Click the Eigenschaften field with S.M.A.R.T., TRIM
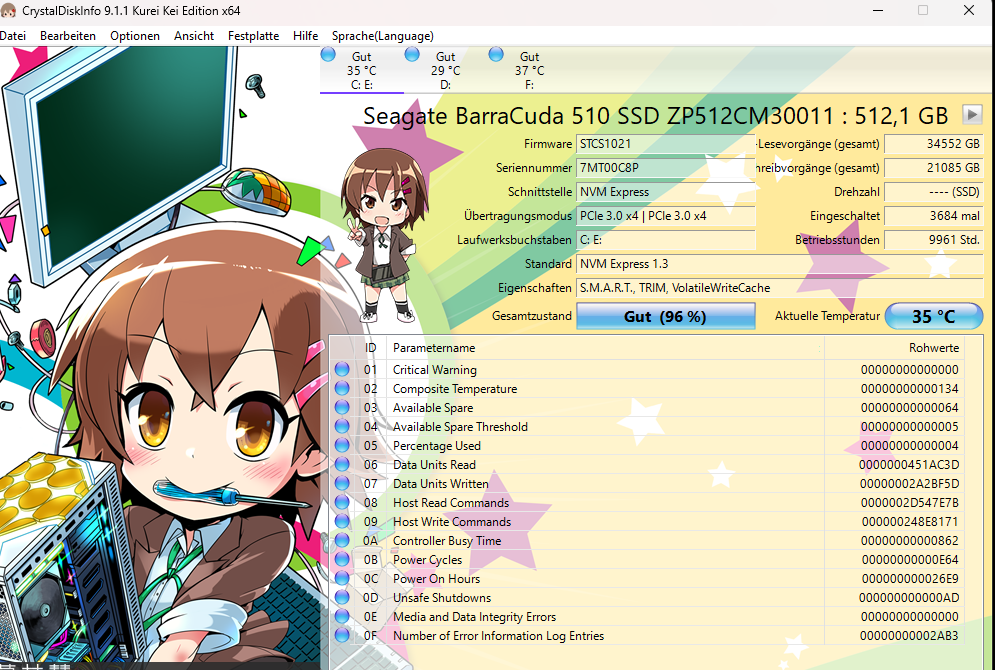The height and width of the screenshot is (670, 995). click(x=780, y=288)
